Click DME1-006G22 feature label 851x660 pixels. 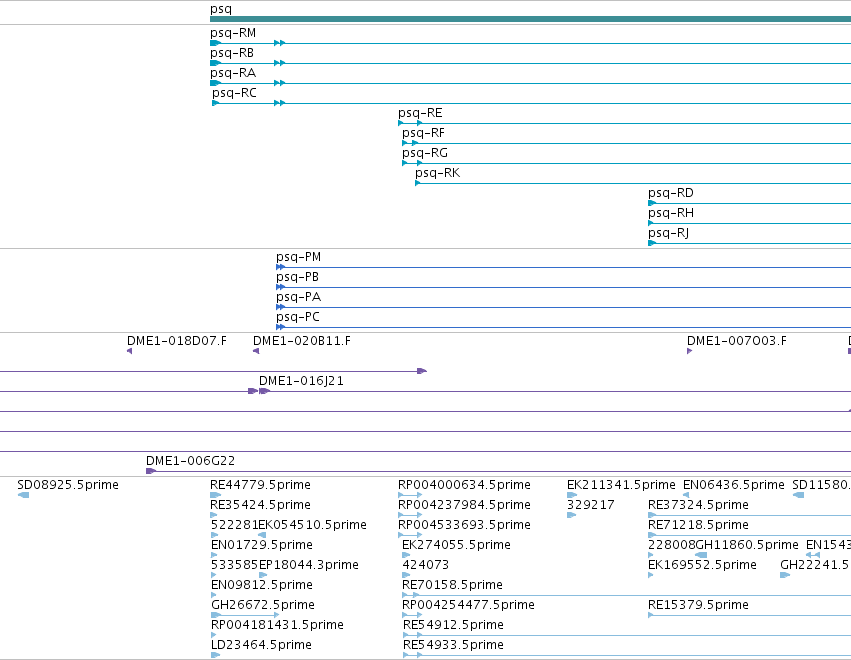tap(190, 461)
